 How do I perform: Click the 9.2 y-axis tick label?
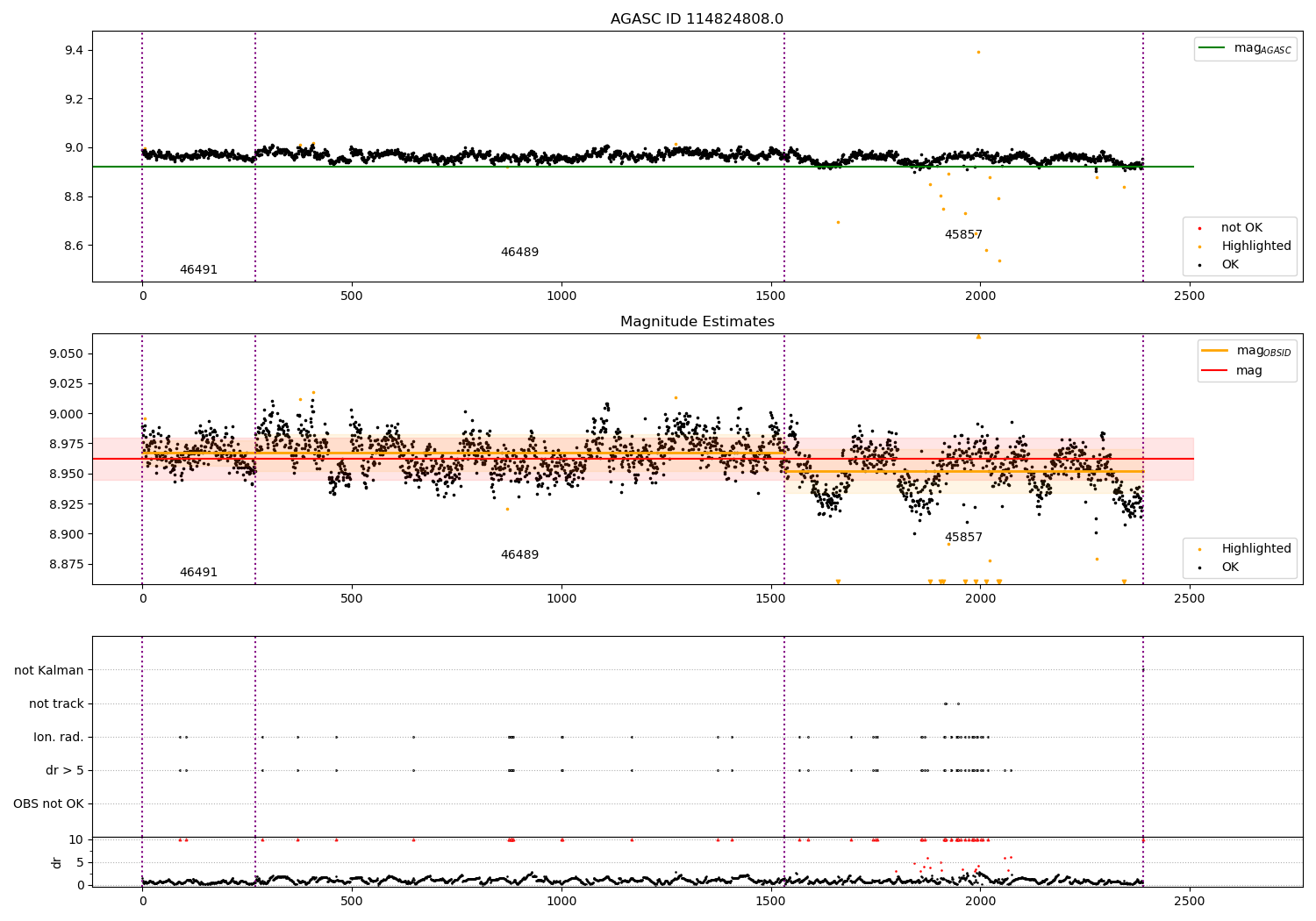click(x=75, y=99)
